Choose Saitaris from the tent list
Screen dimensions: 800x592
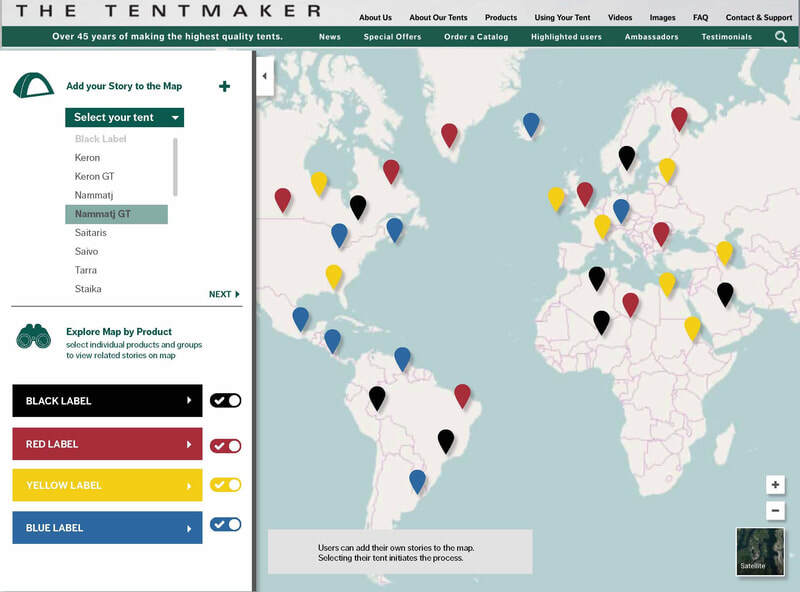tap(91, 233)
